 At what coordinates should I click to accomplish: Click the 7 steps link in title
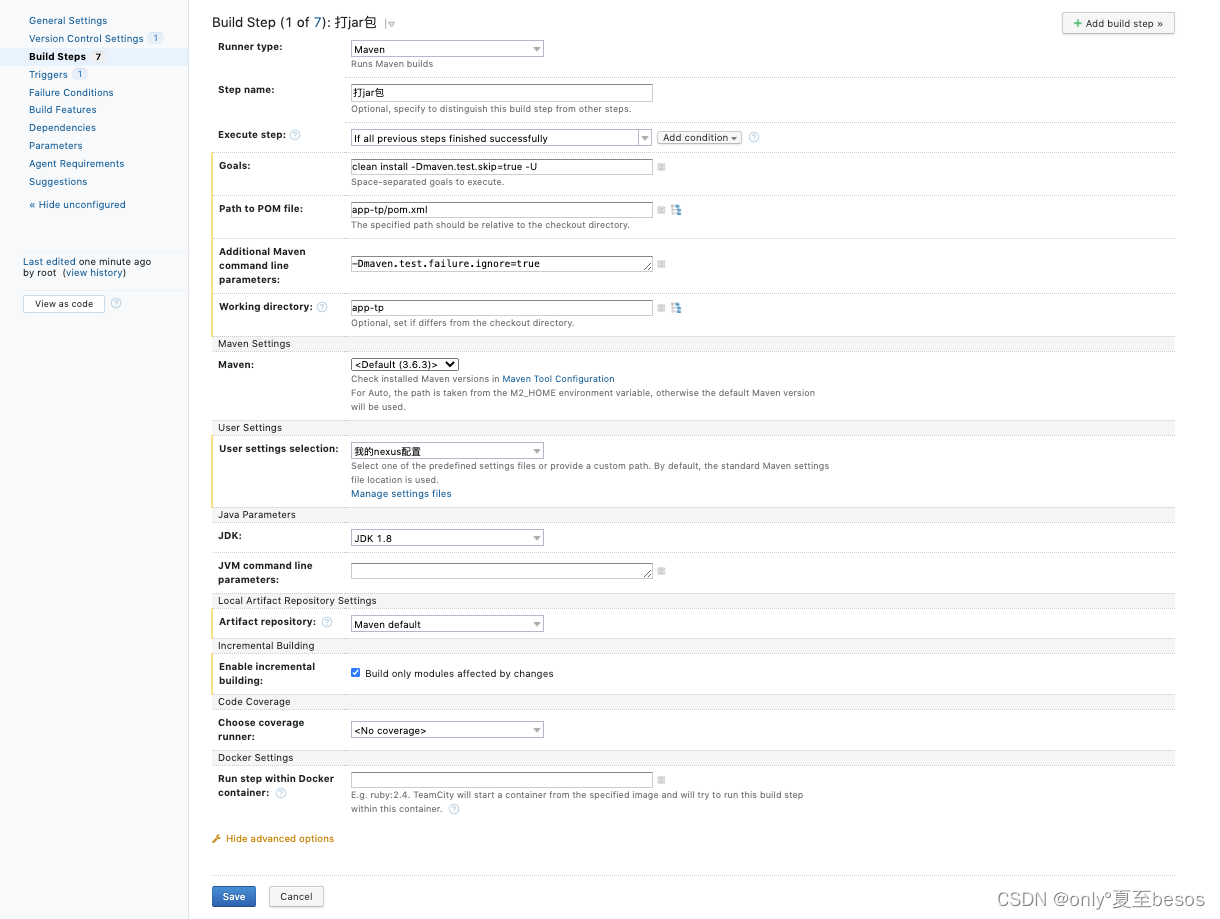click(318, 22)
